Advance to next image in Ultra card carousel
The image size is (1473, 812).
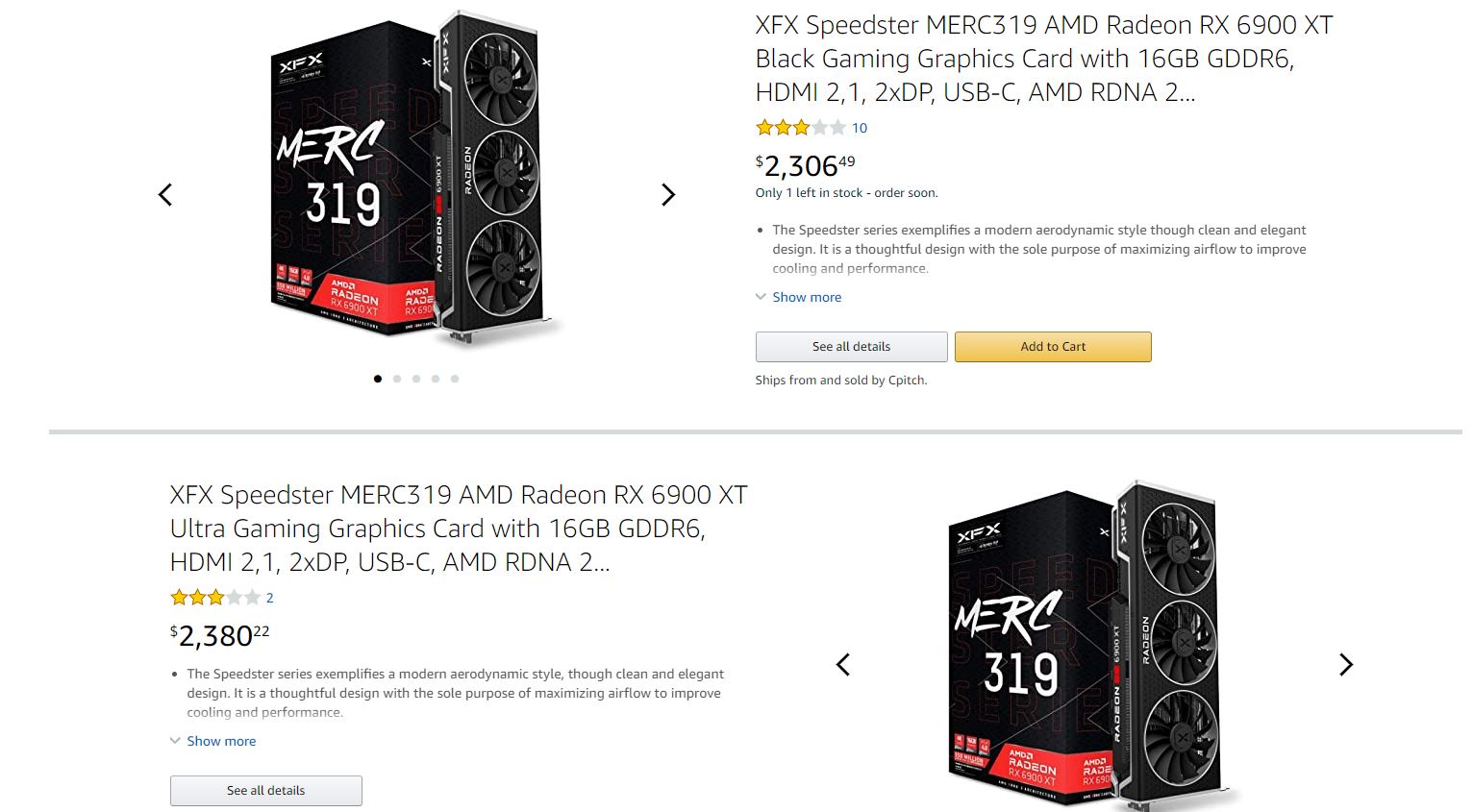[1346, 665]
